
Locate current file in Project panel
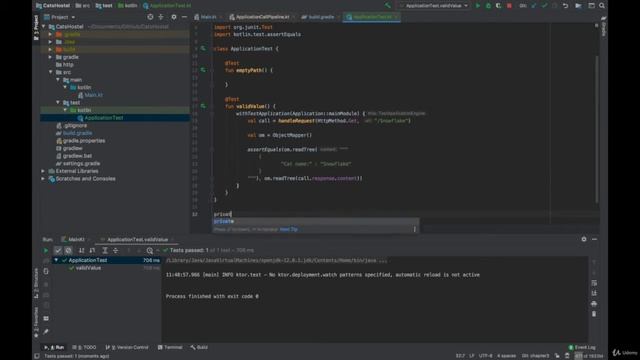coord(150,17)
